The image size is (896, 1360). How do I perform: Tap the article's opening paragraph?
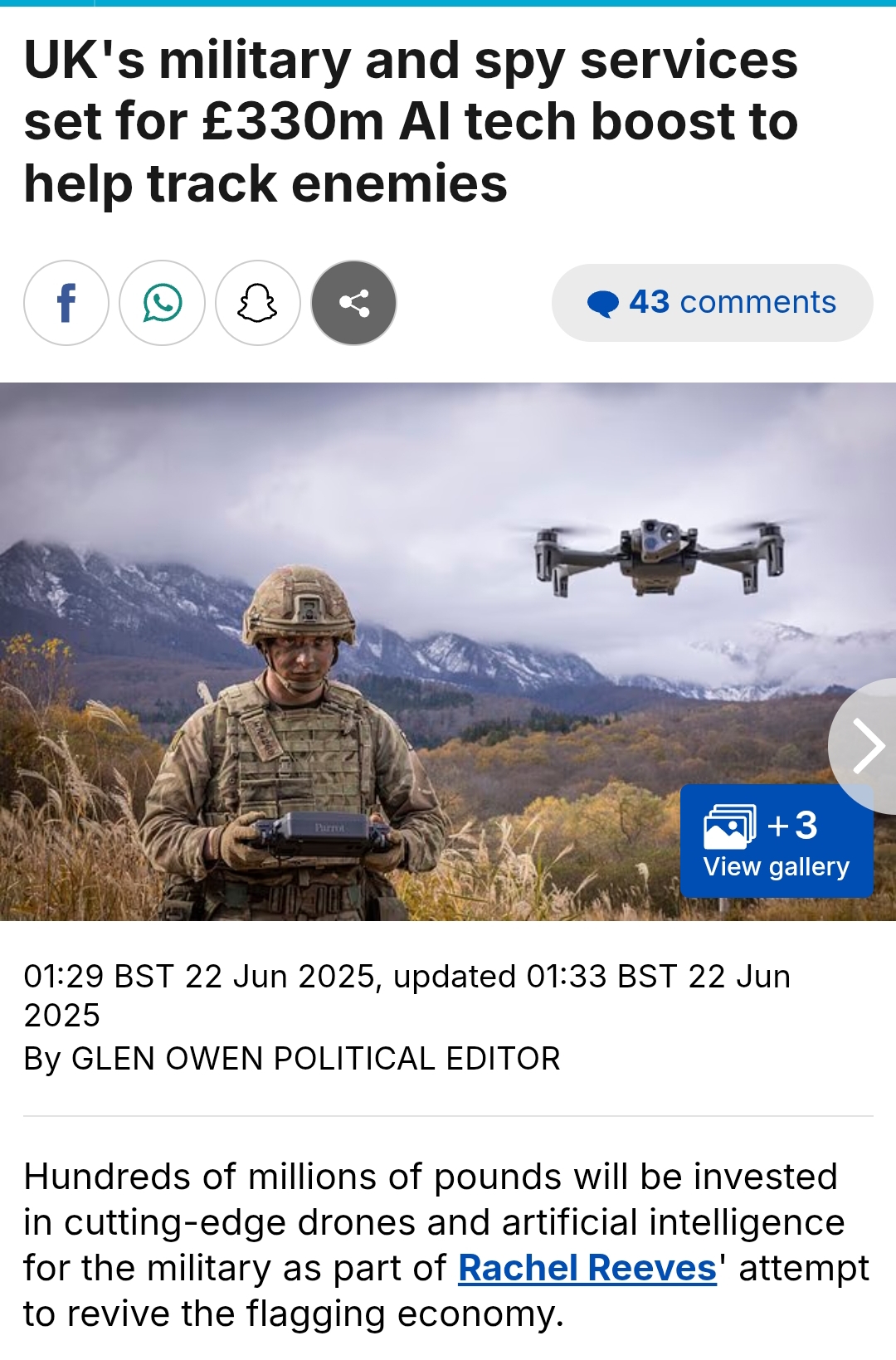tap(446, 1245)
